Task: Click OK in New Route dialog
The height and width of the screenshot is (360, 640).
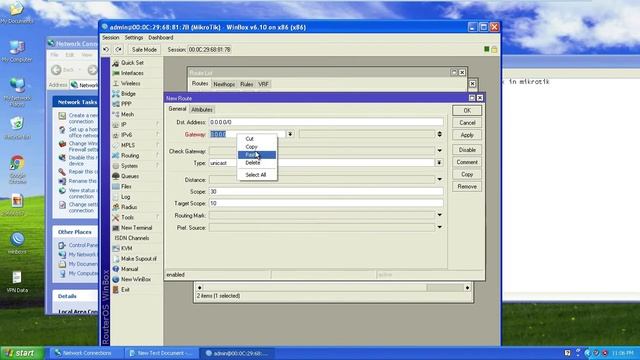Action: pos(467,111)
